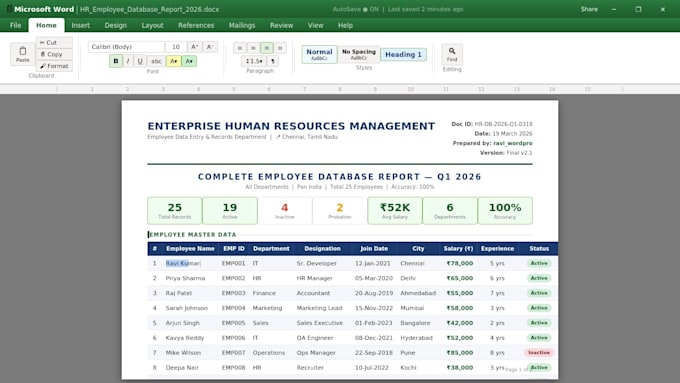Toggle Italic formatting
The width and height of the screenshot is (680, 383).
[128, 61]
